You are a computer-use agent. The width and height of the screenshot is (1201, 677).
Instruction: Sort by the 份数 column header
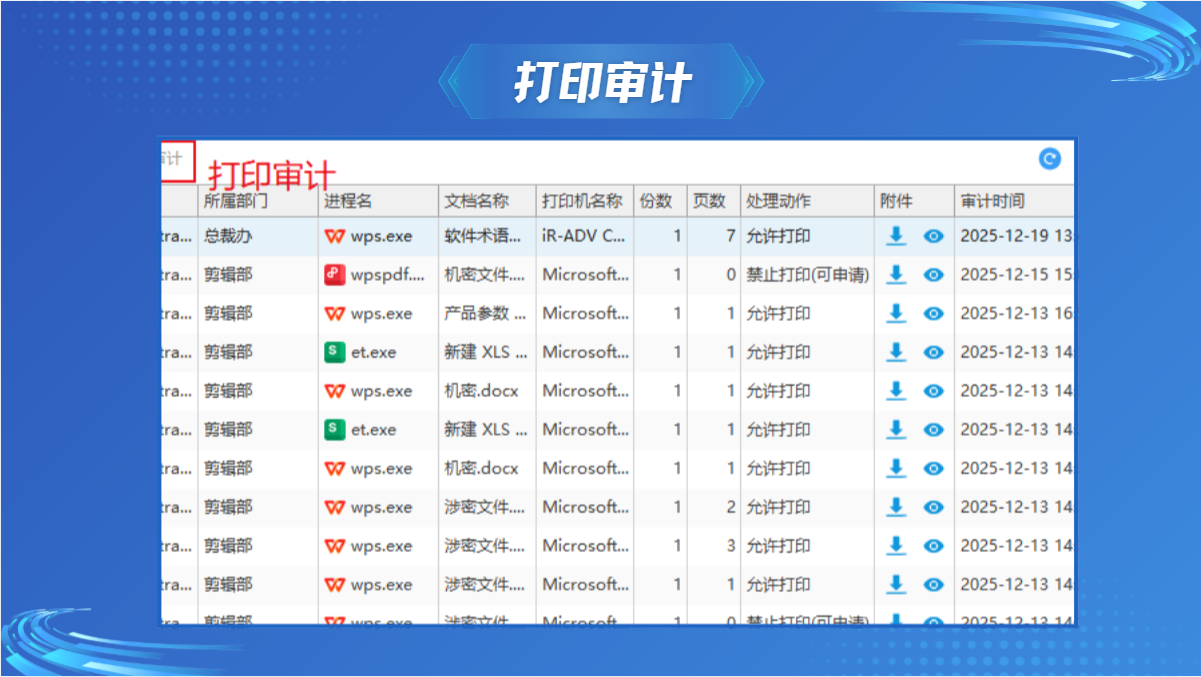pos(660,201)
